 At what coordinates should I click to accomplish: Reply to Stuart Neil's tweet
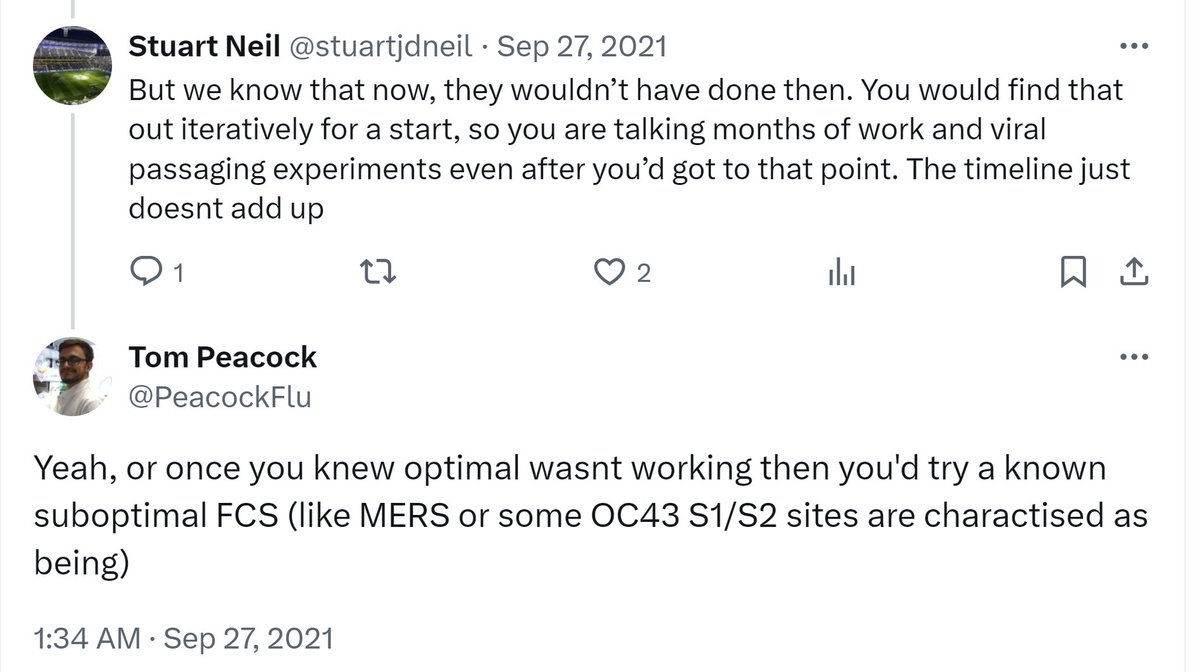pos(145,272)
